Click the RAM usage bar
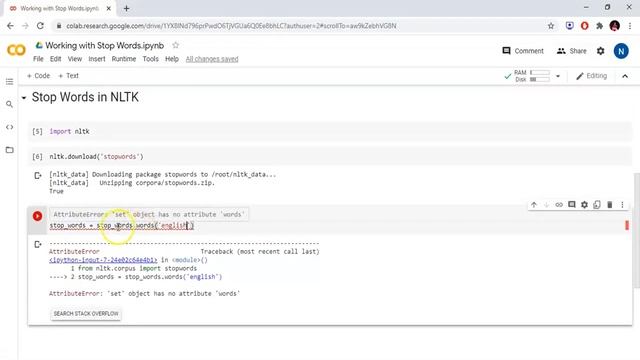This screenshot has width=640, height=360. (x=540, y=73)
